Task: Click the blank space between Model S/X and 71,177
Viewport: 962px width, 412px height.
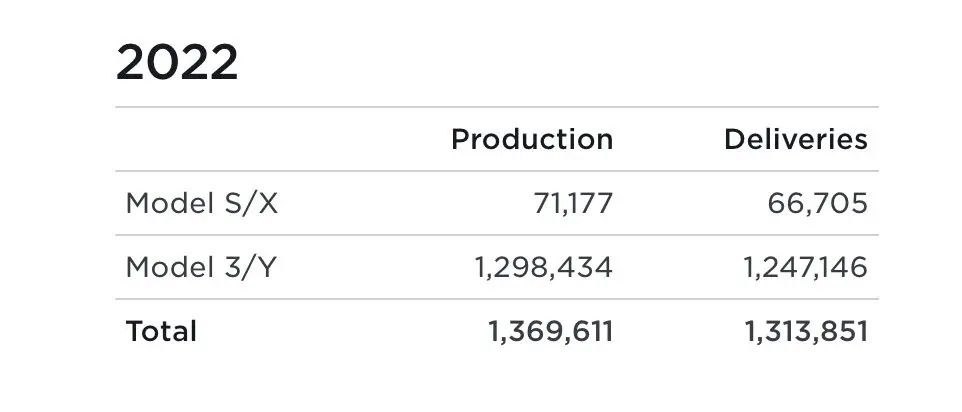Action: (406, 203)
